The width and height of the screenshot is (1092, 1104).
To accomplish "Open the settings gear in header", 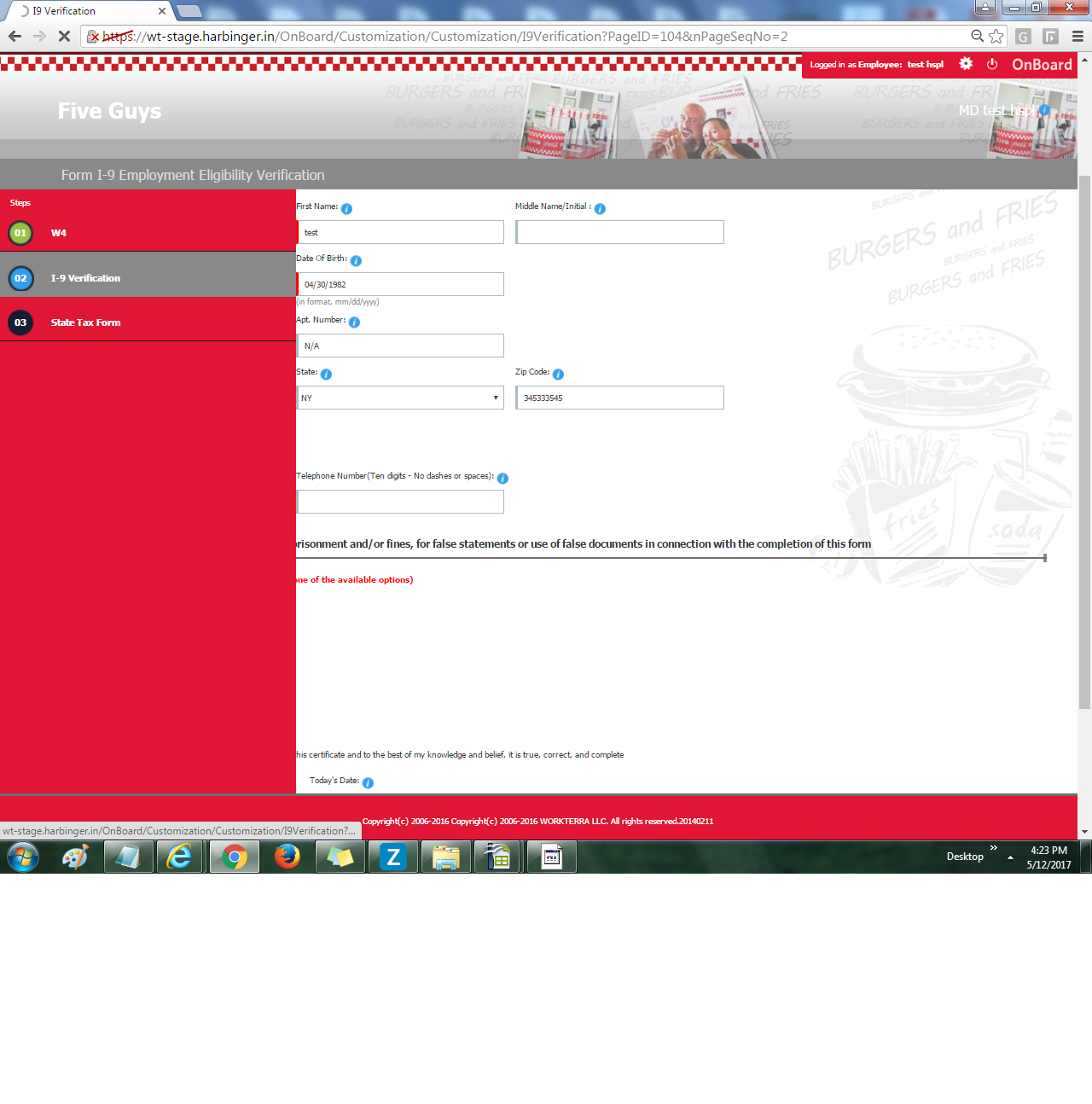I will 966,64.
